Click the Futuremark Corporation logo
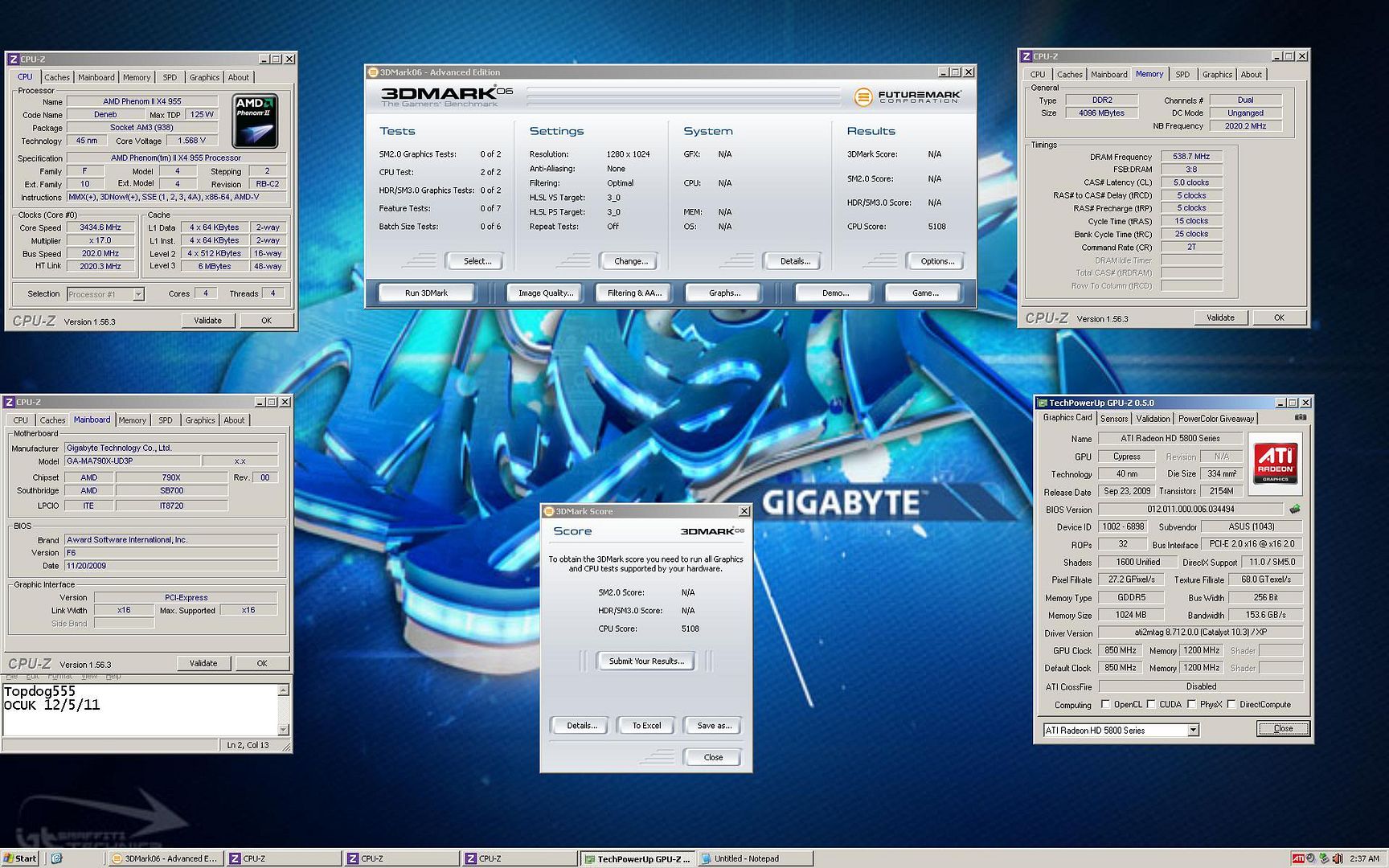 coord(908,96)
